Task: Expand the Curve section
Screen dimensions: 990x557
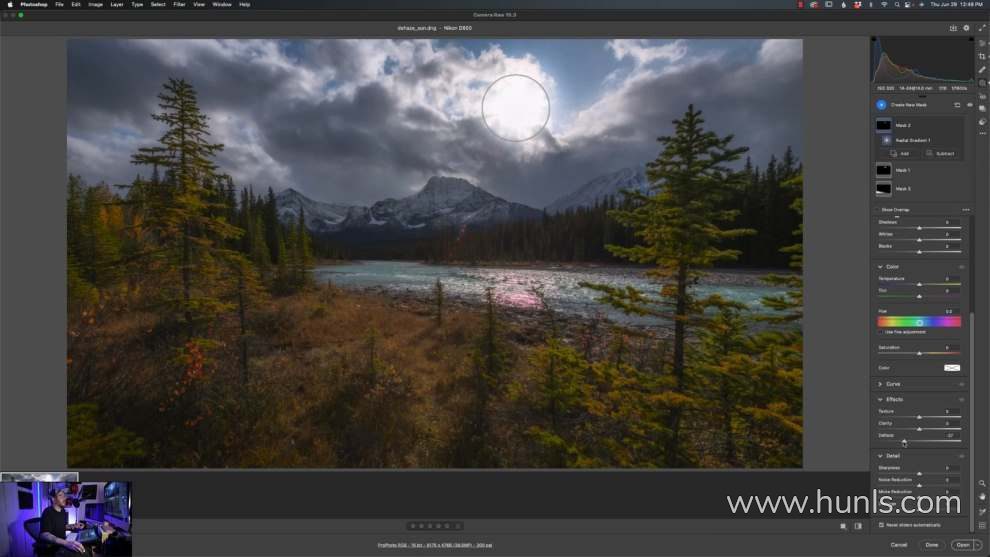Action: click(880, 384)
